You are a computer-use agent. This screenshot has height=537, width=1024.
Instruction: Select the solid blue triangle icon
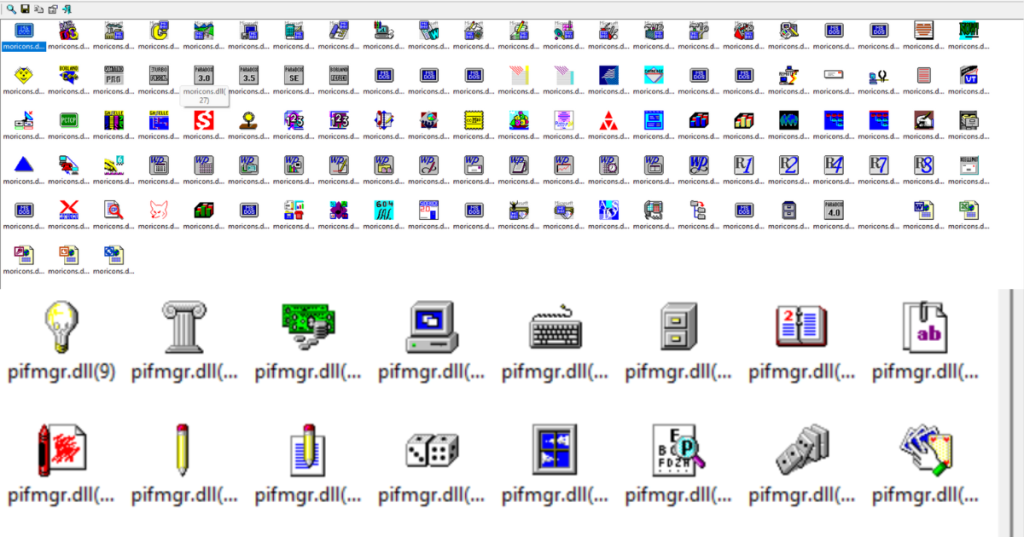[x=24, y=165]
